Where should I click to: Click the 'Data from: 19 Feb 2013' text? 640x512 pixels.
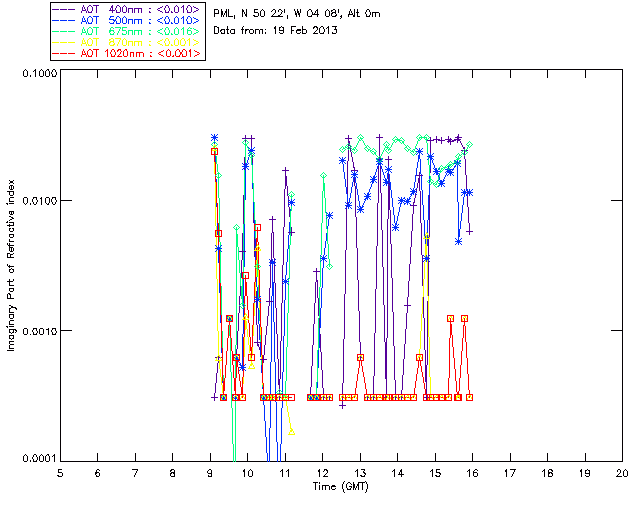coord(276,30)
